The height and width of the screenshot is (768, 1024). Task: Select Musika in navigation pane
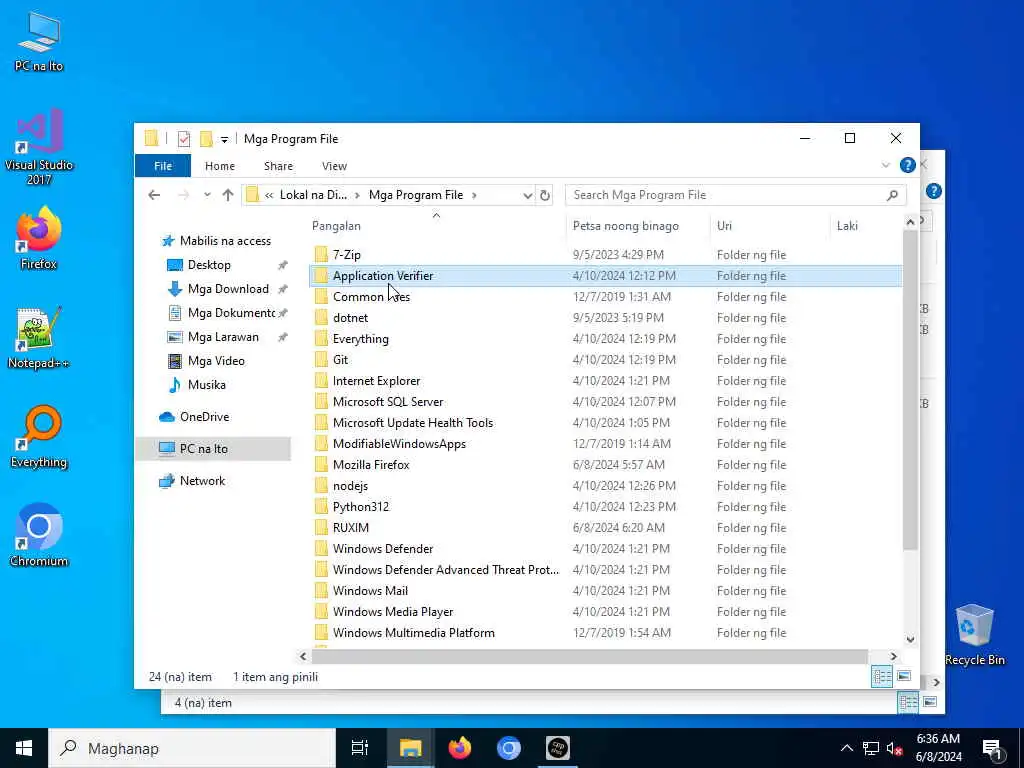click(x=206, y=385)
